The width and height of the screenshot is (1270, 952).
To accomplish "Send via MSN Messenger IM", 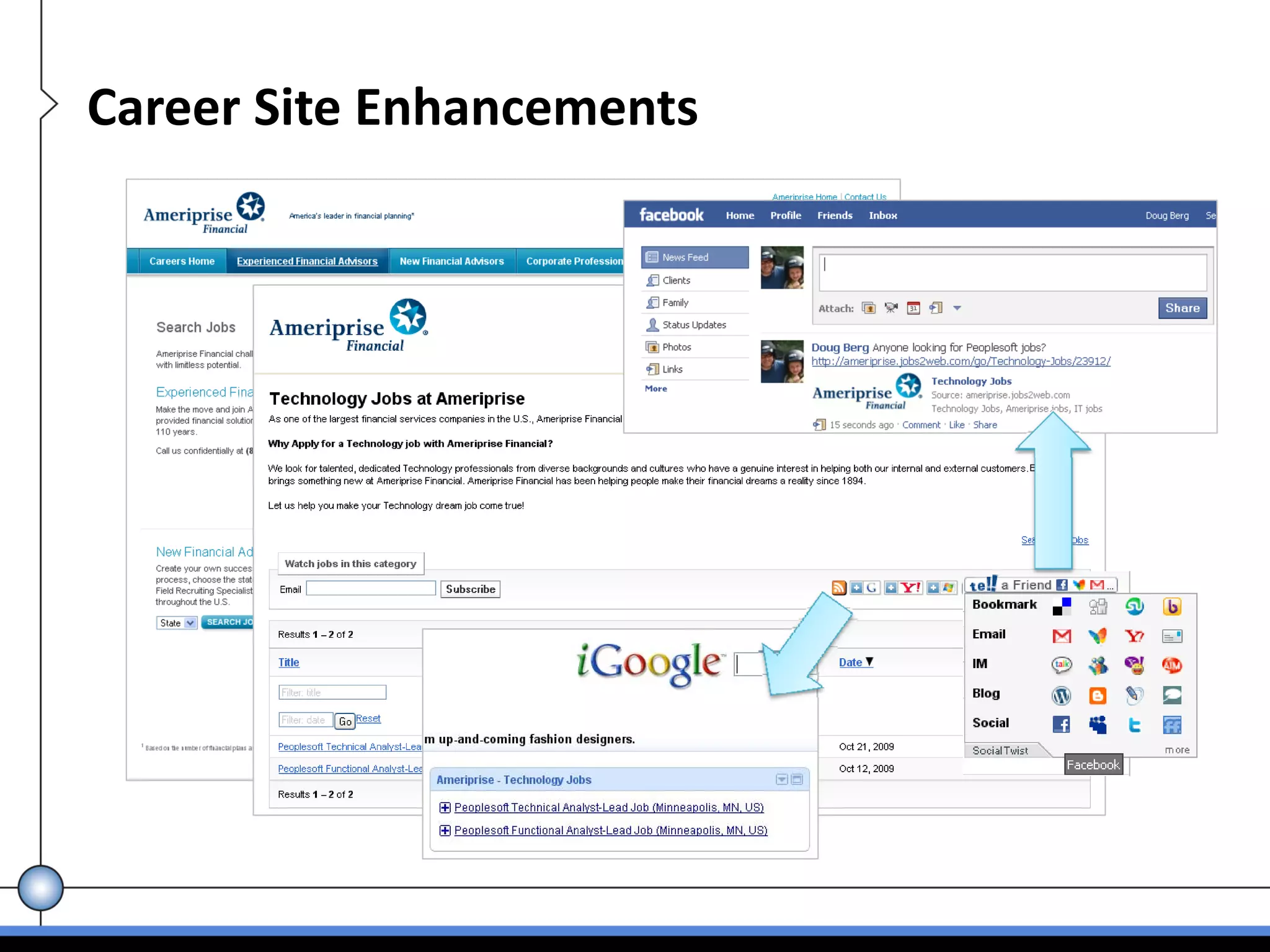I will click(x=1098, y=665).
